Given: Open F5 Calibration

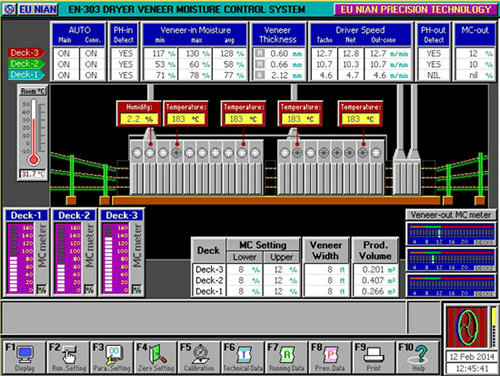Looking at the screenshot, I should point(199,357).
